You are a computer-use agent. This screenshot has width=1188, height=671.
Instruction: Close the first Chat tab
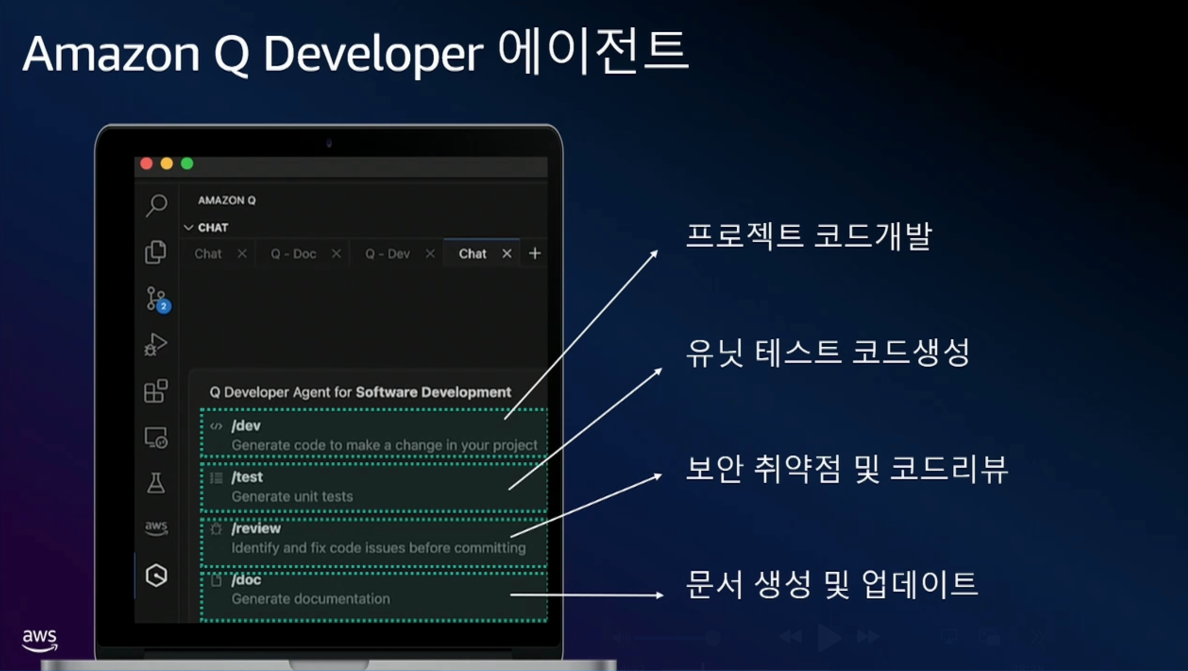[x=242, y=254]
